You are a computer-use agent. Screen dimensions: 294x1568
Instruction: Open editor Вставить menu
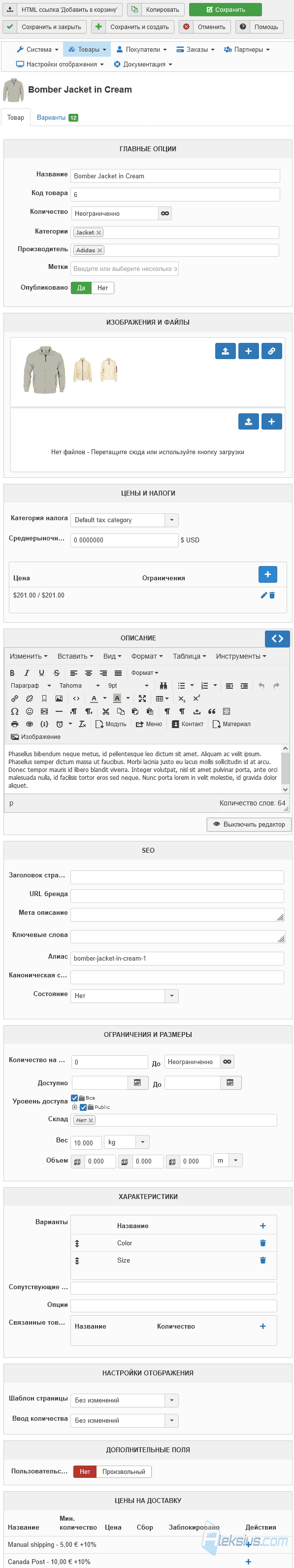tap(75, 656)
